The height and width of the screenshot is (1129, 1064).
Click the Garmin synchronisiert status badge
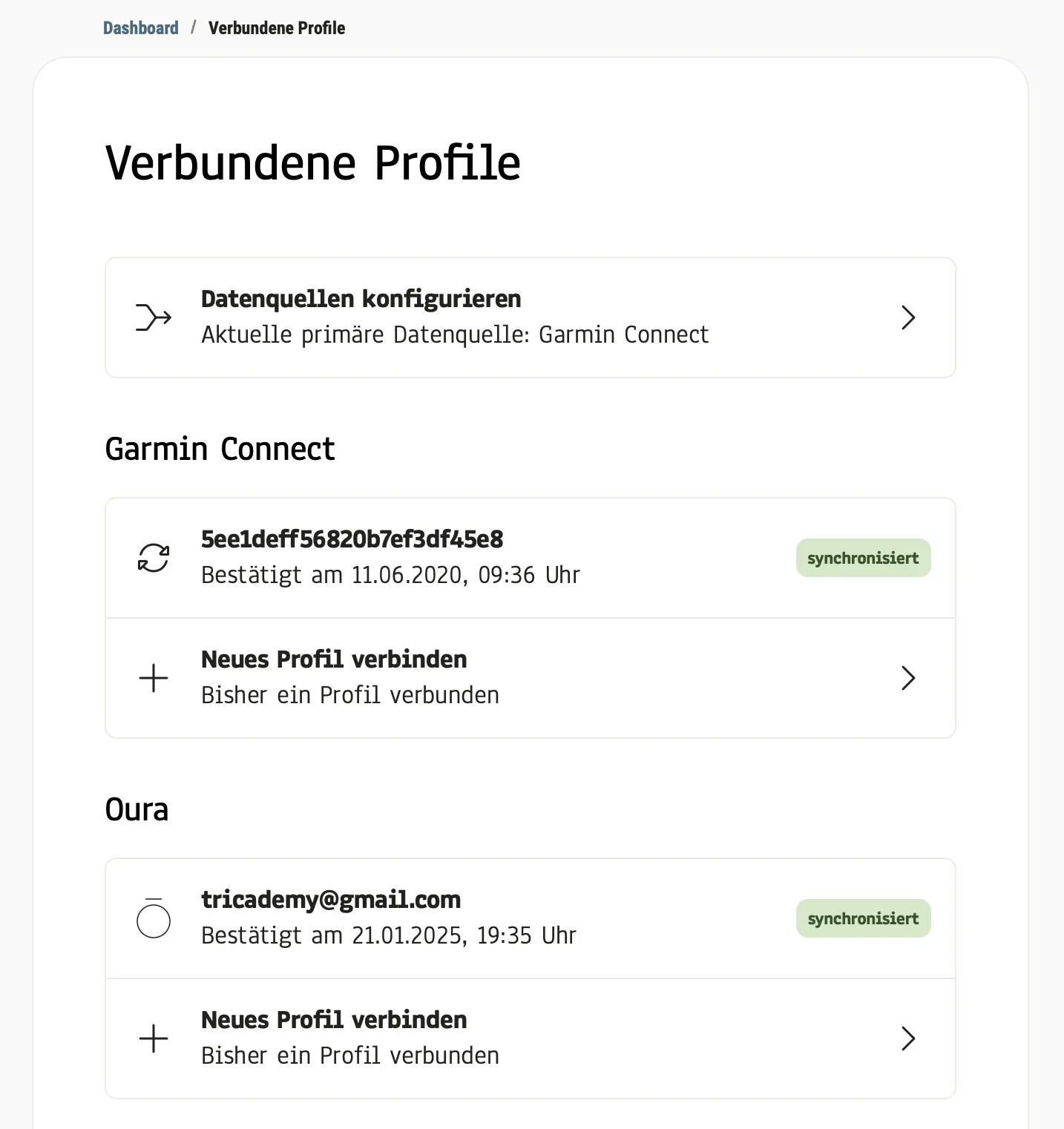pyautogui.click(x=863, y=558)
